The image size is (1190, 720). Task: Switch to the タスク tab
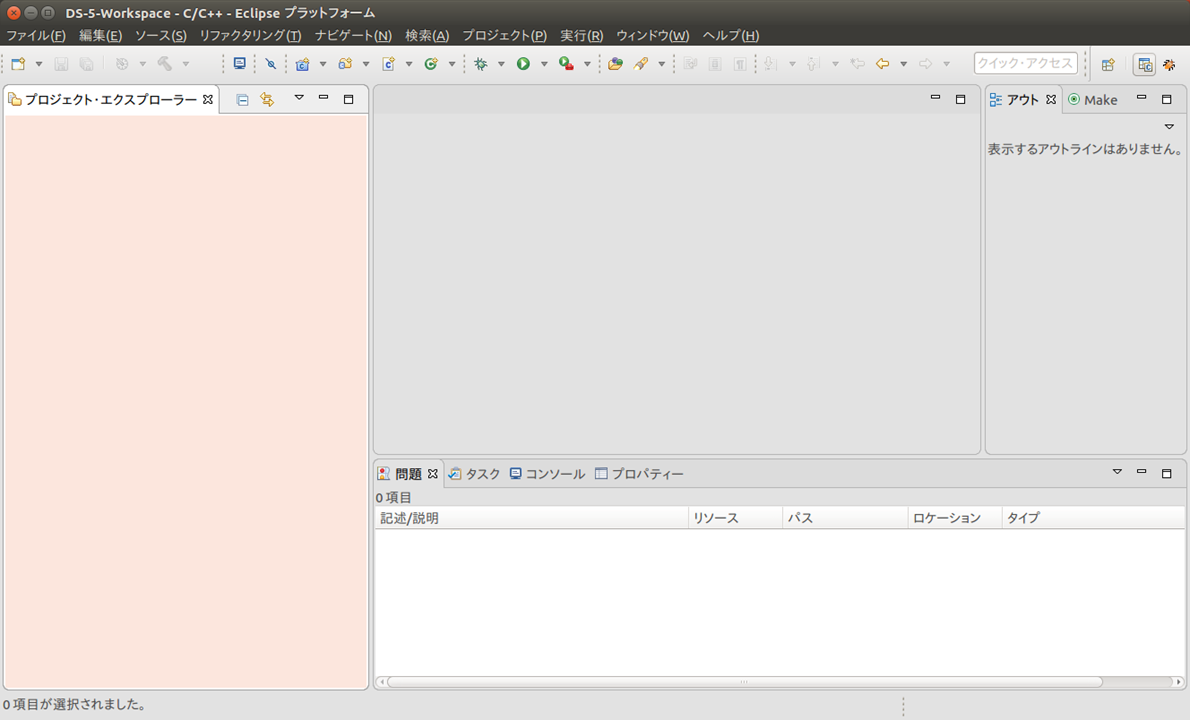pos(474,473)
